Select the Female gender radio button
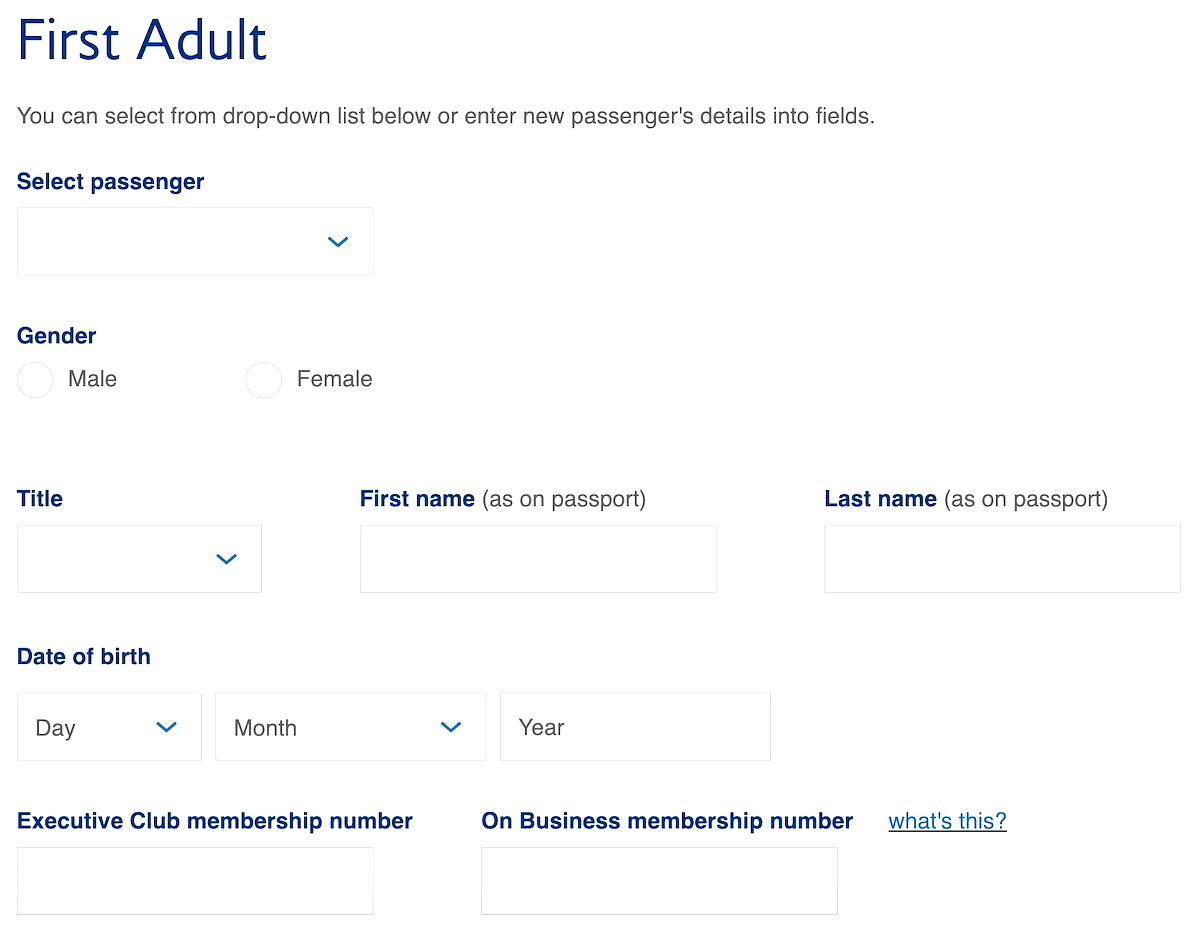Viewport: 1200px width, 933px height. [x=264, y=380]
